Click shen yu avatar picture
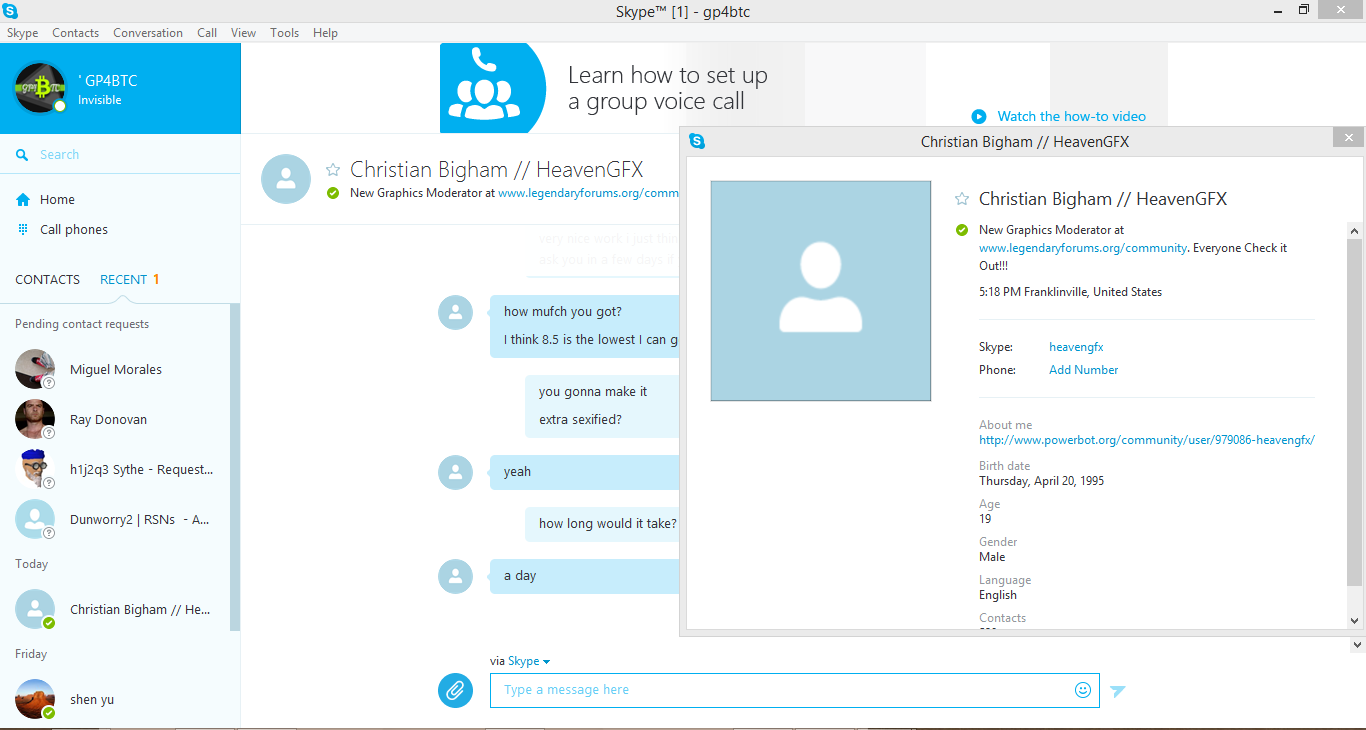 click(x=35, y=699)
